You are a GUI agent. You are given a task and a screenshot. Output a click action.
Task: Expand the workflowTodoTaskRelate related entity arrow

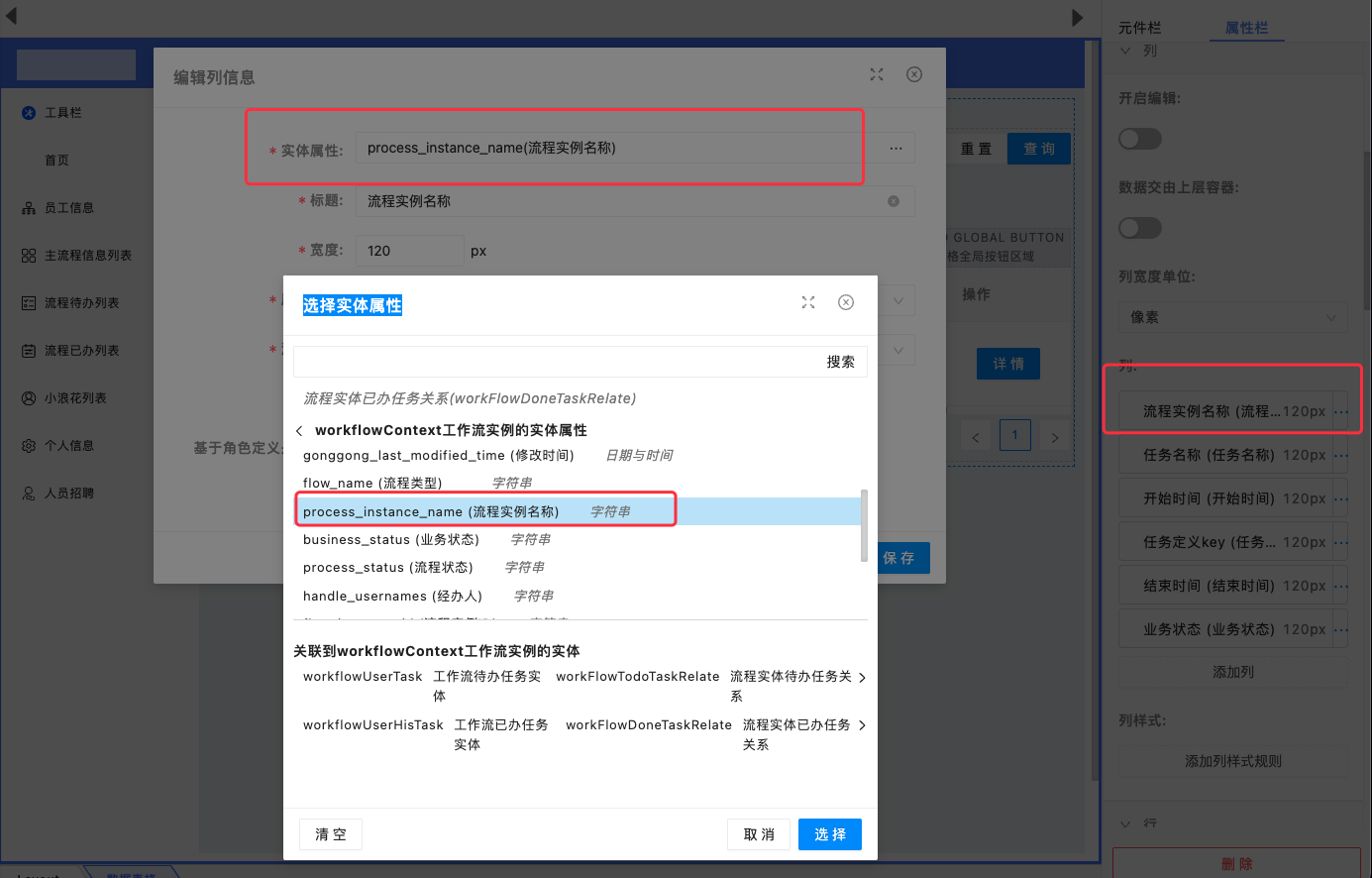(x=862, y=678)
